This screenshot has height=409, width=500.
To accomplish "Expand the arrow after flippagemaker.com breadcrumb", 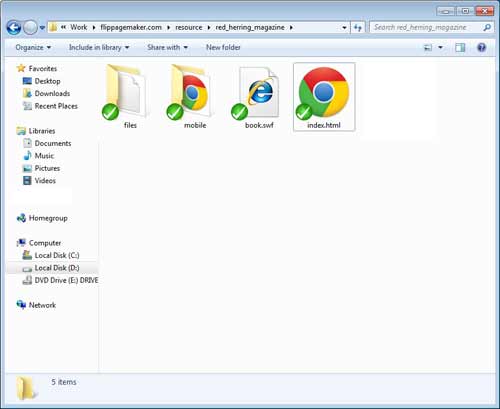I will click(x=168, y=28).
